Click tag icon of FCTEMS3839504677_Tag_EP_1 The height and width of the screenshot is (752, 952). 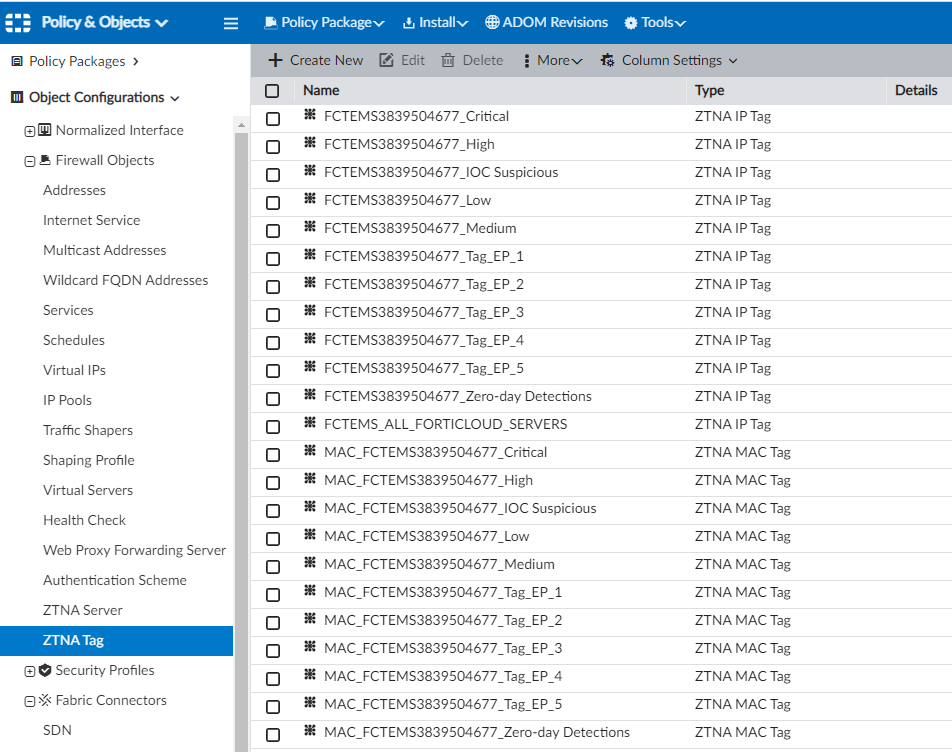point(310,254)
